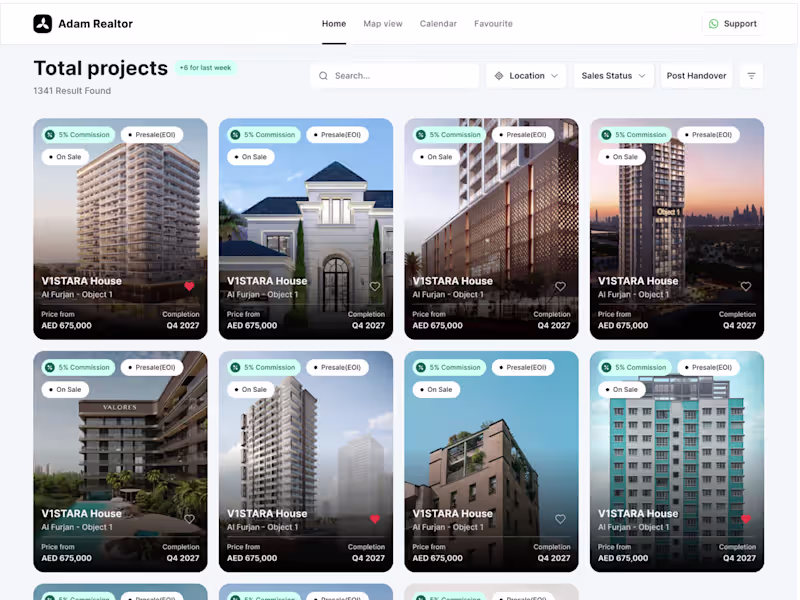Click 5% Commission badge on VALORES building card

[78, 367]
